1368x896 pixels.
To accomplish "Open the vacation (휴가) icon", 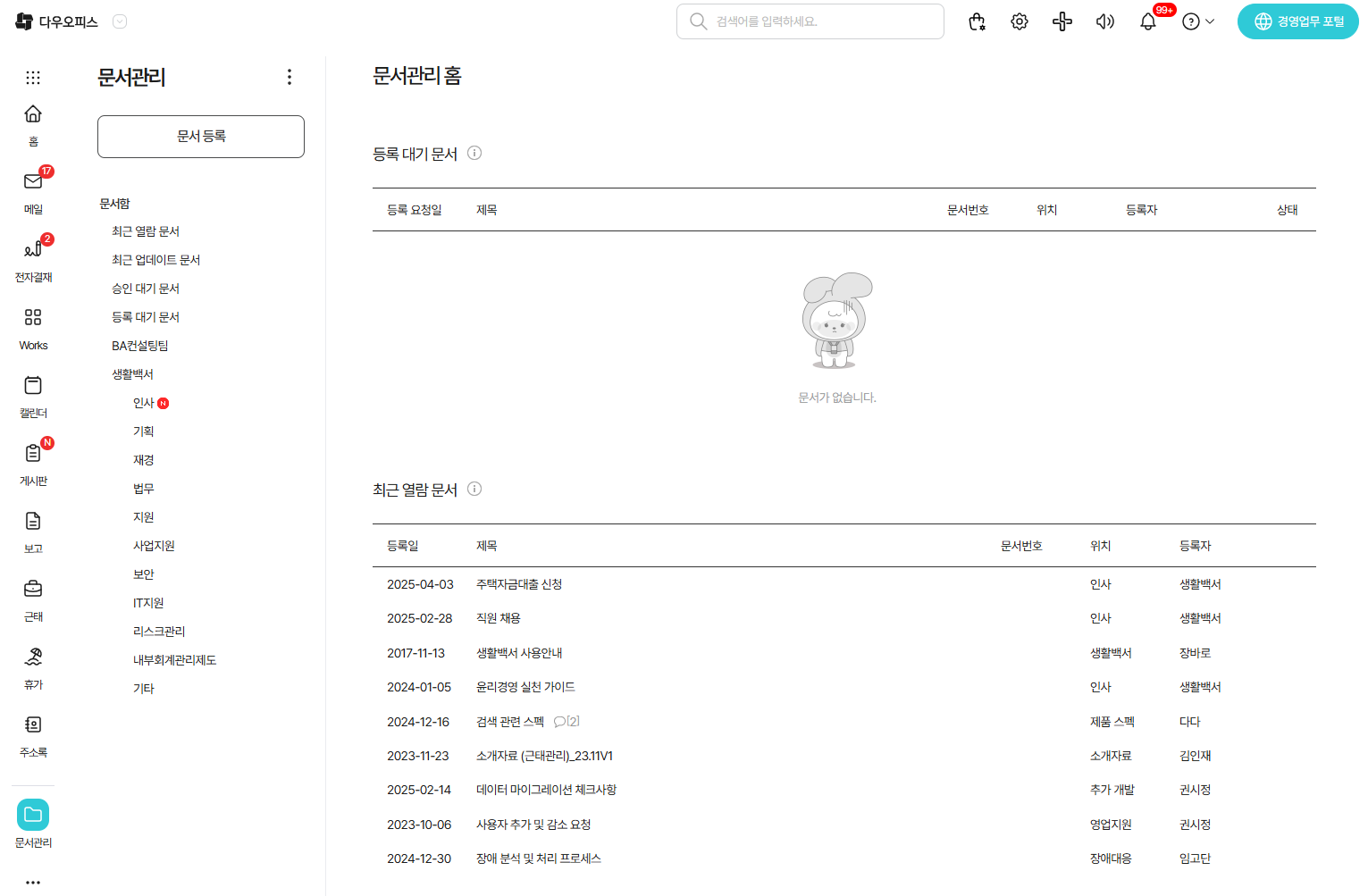I will (x=33, y=657).
